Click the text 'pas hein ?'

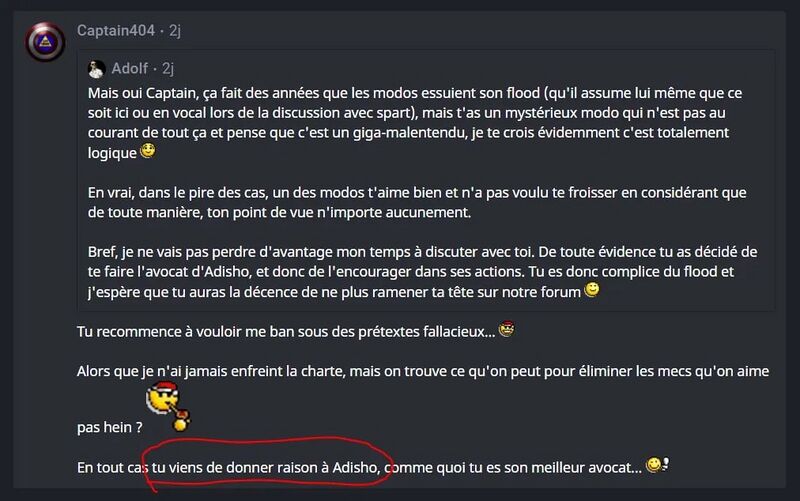point(110,427)
